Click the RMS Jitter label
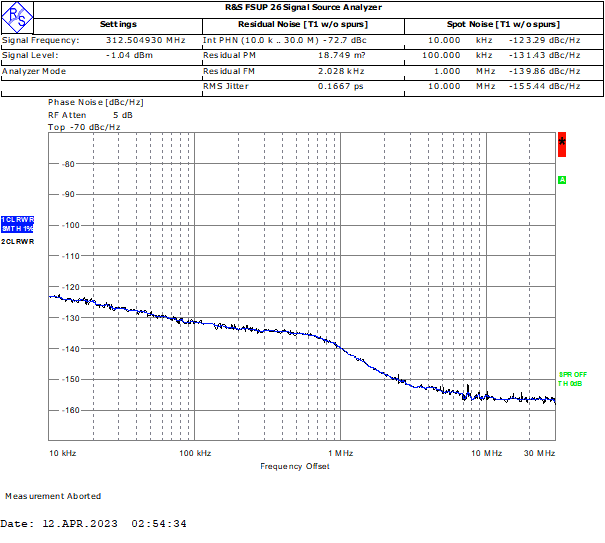Screen dimensions: 605x543 coord(226,86)
